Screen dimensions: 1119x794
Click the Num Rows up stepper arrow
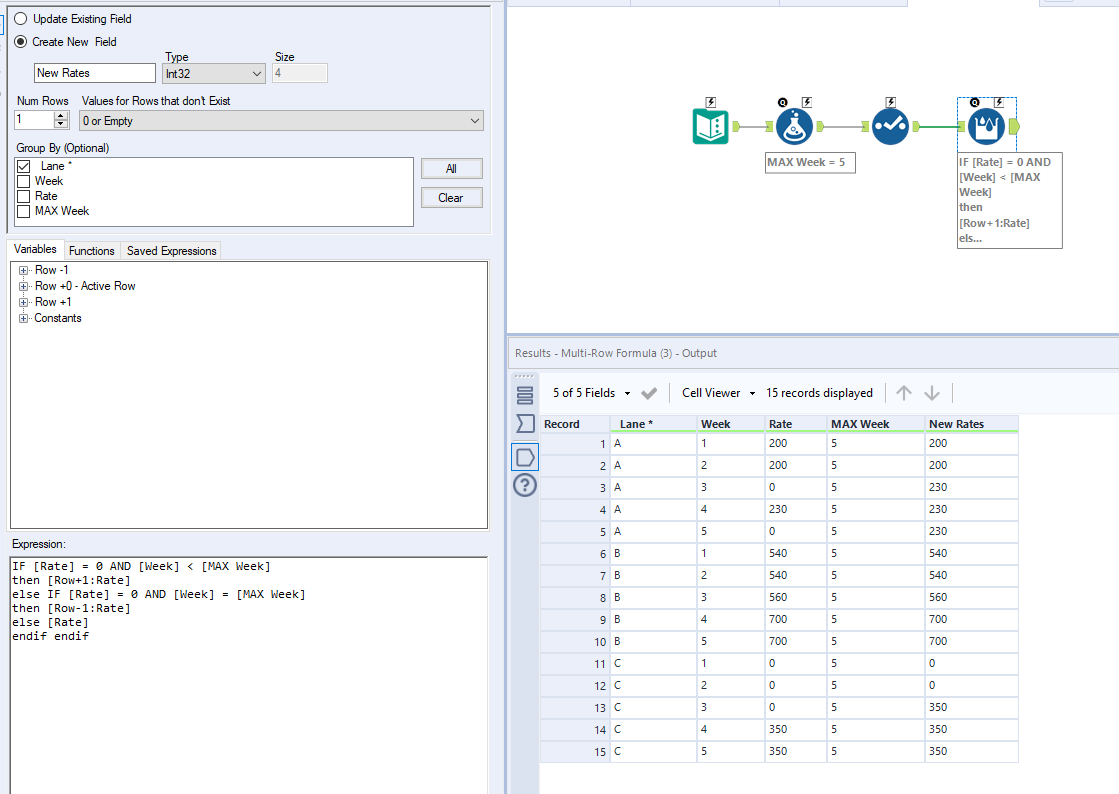coord(60,114)
